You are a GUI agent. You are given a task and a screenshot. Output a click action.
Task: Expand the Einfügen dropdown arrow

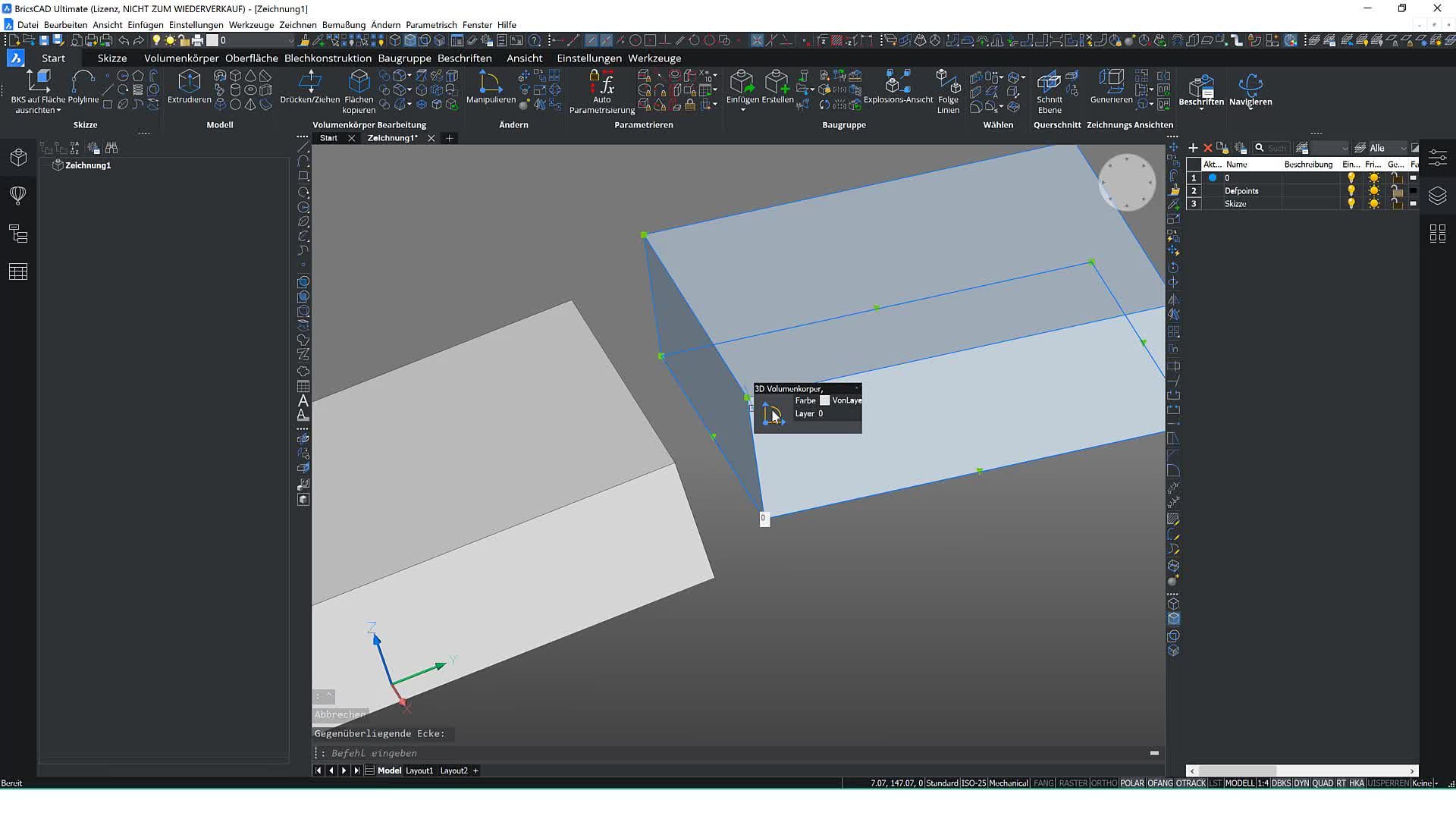[742, 110]
